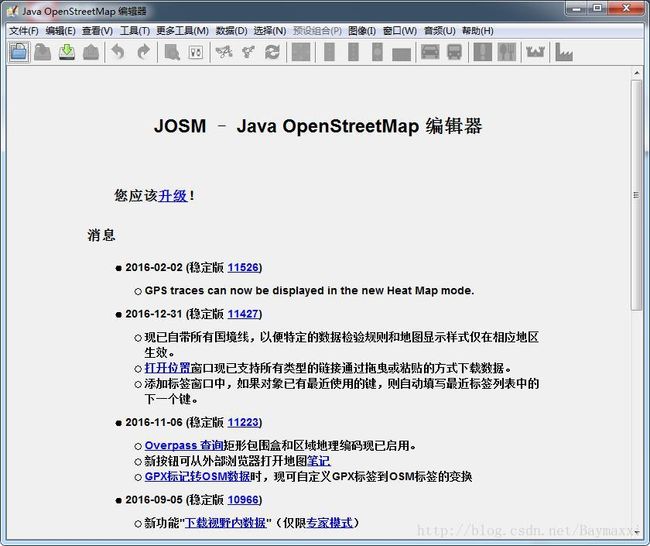Click the Open file folder icon

coord(19,52)
